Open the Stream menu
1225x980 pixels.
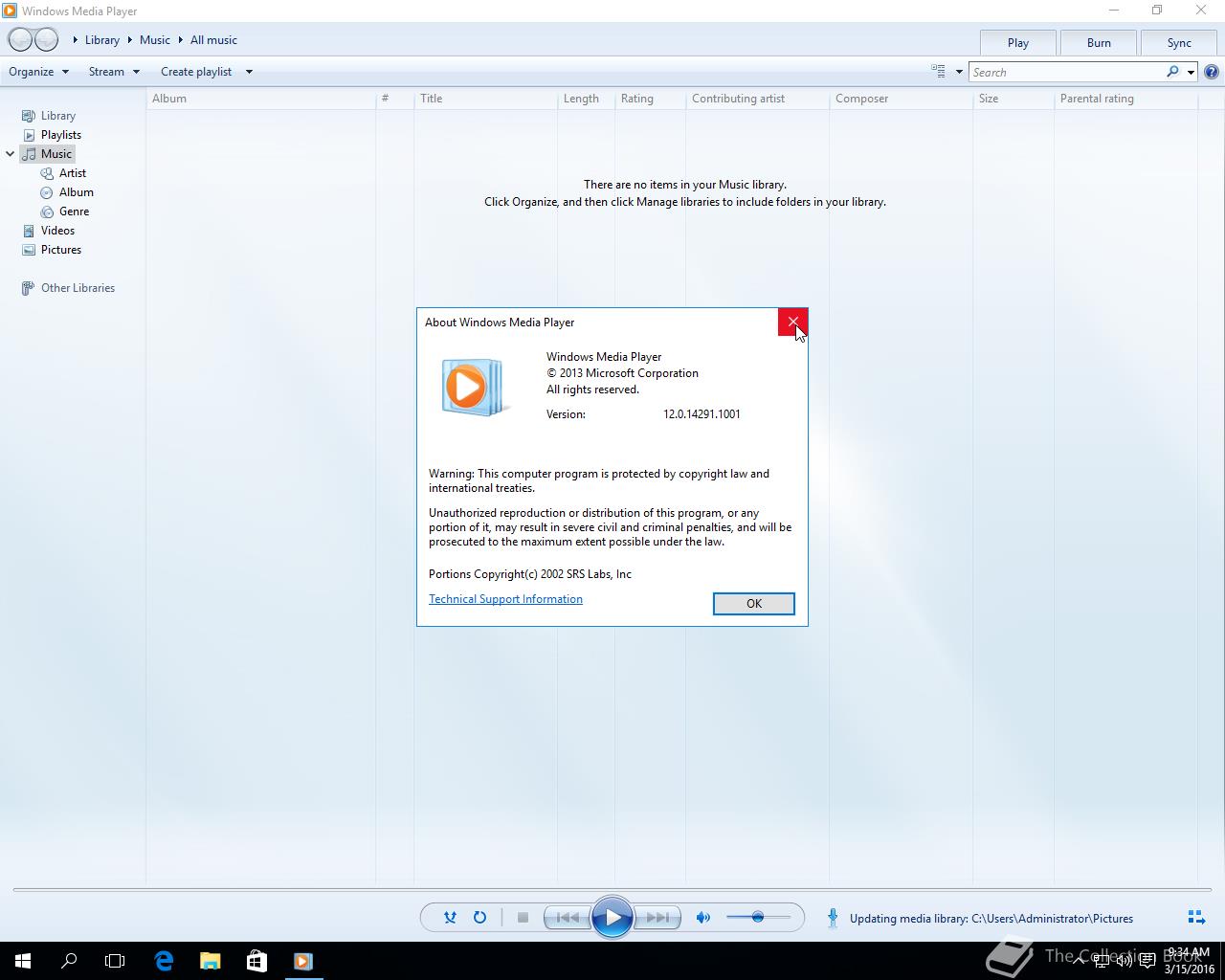114,72
